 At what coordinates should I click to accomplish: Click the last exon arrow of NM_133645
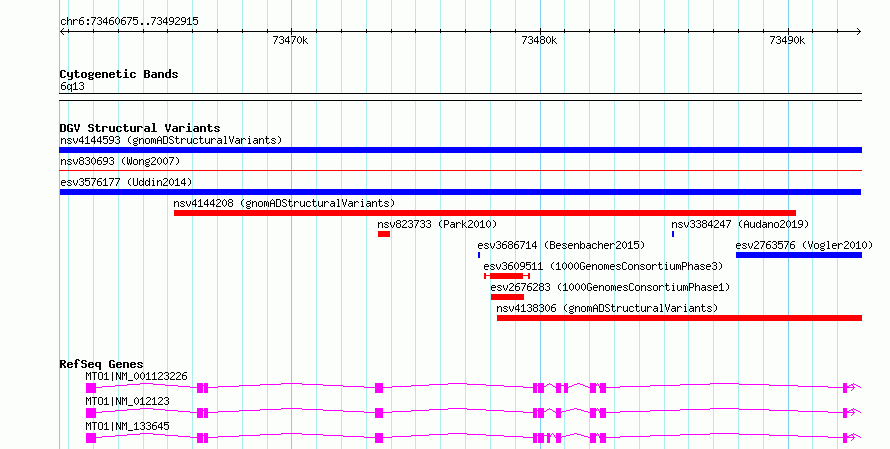851,438
